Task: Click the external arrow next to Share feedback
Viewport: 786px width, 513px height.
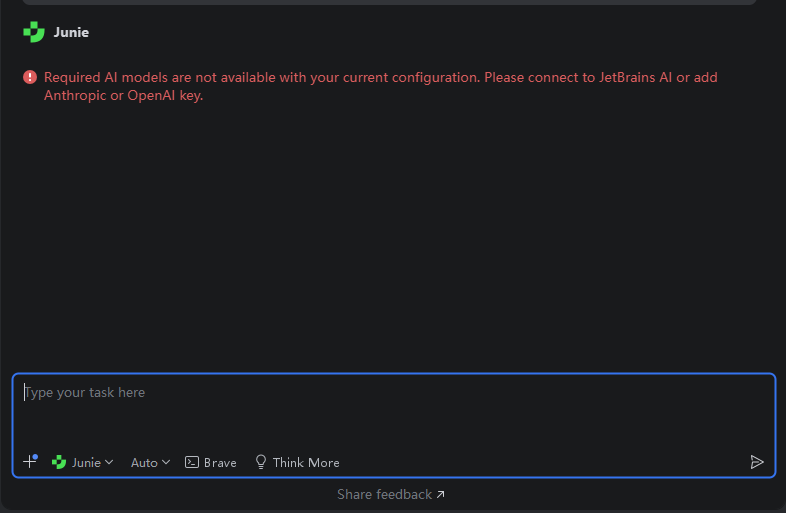Action: click(441, 494)
